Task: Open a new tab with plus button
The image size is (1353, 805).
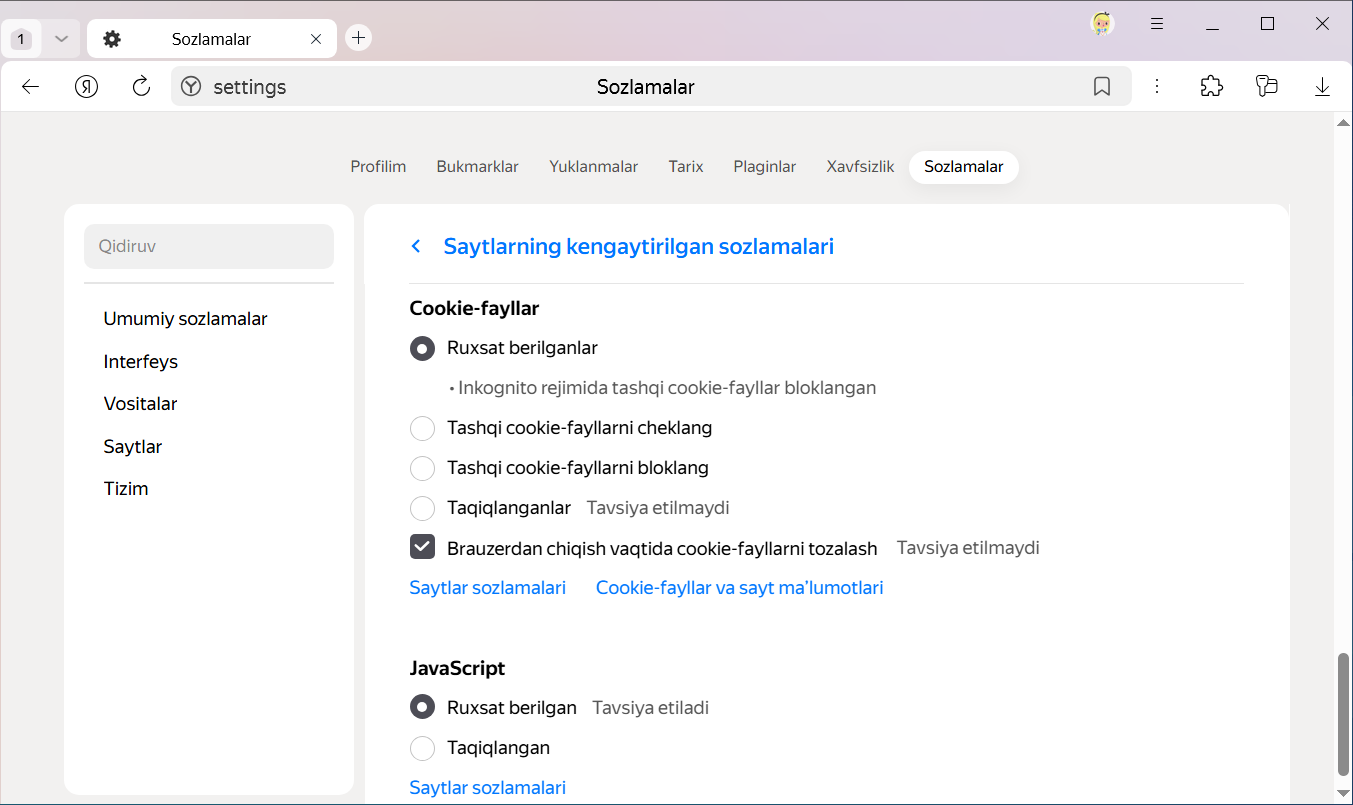Action: [x=358, y=38]
